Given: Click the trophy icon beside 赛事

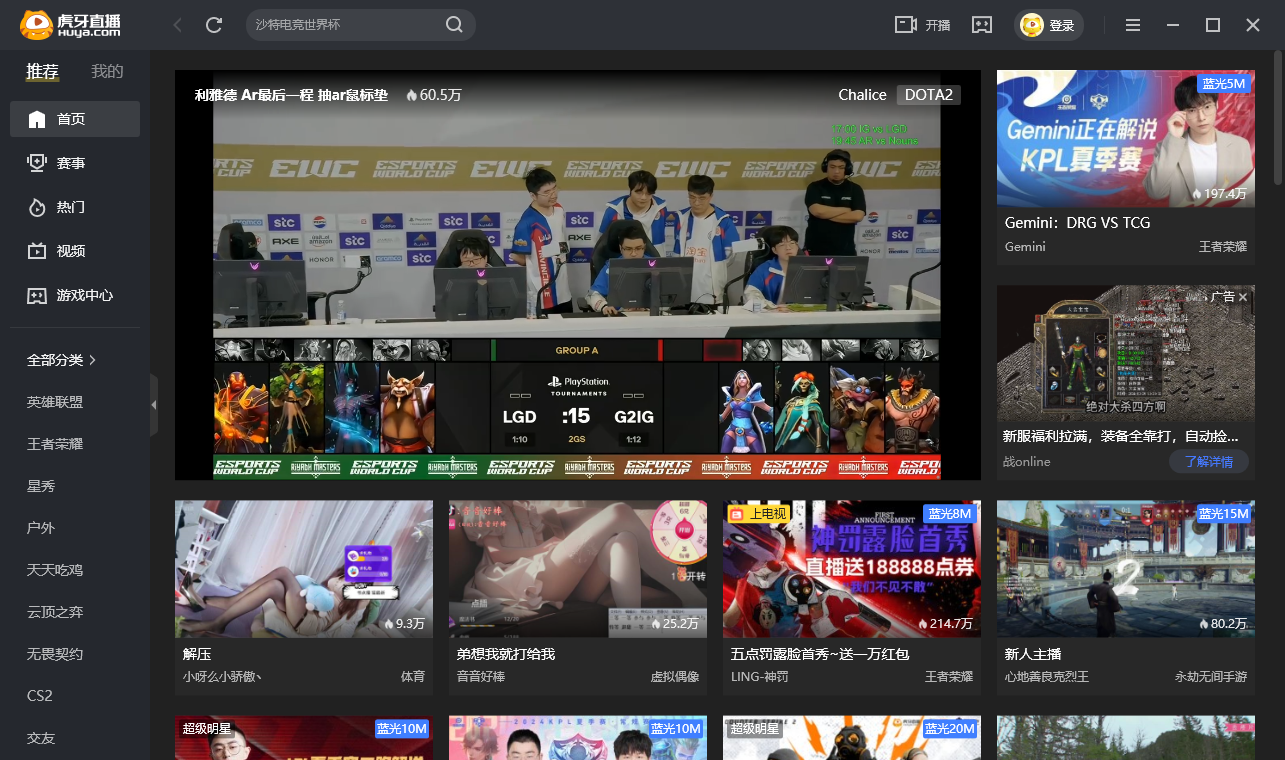Looking at the screenshot, I should [x=37, y=163].
